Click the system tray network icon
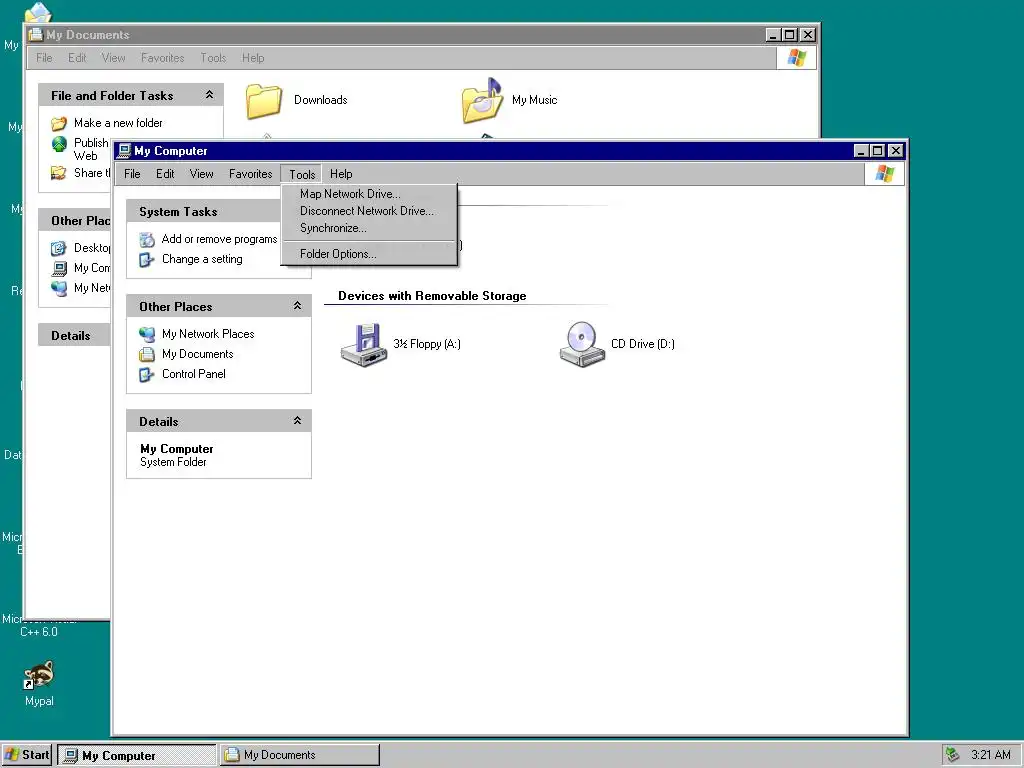This screenshot has width=1024, height=768. pyautogui.click(x=952, y=755)
